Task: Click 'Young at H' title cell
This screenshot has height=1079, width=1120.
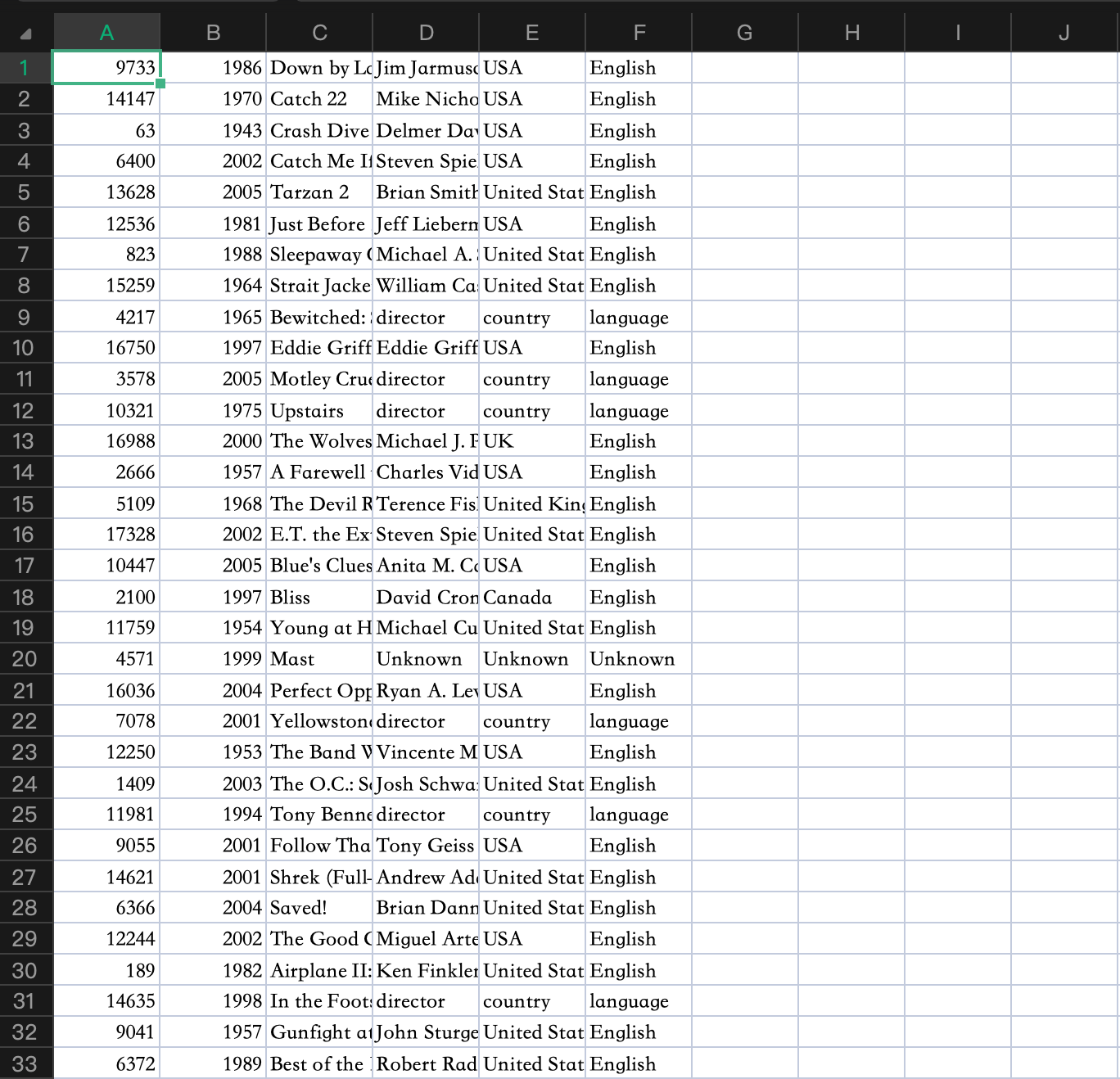Action: click(x=319, y=628)
